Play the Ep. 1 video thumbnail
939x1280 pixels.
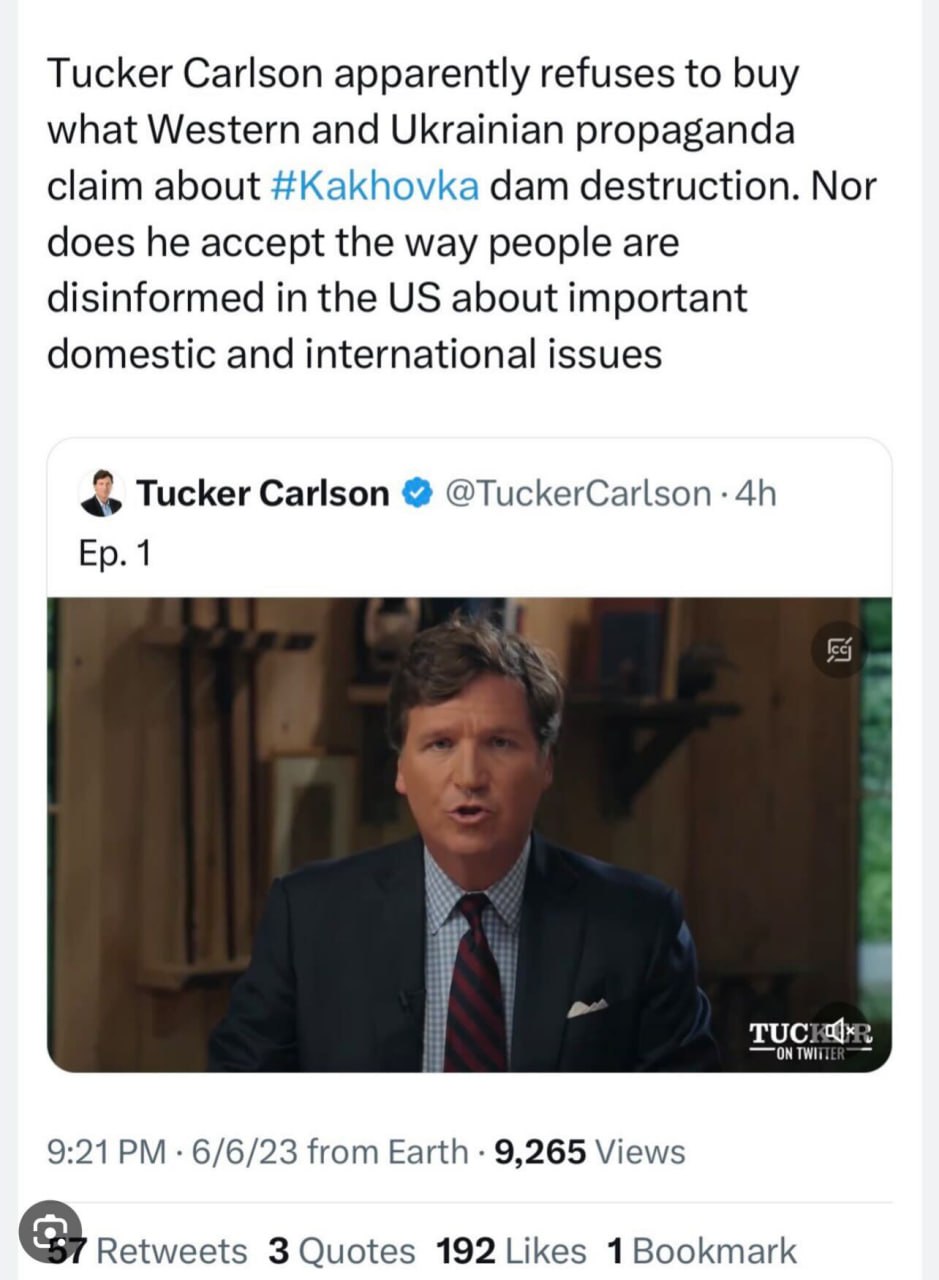coord(469,835)
